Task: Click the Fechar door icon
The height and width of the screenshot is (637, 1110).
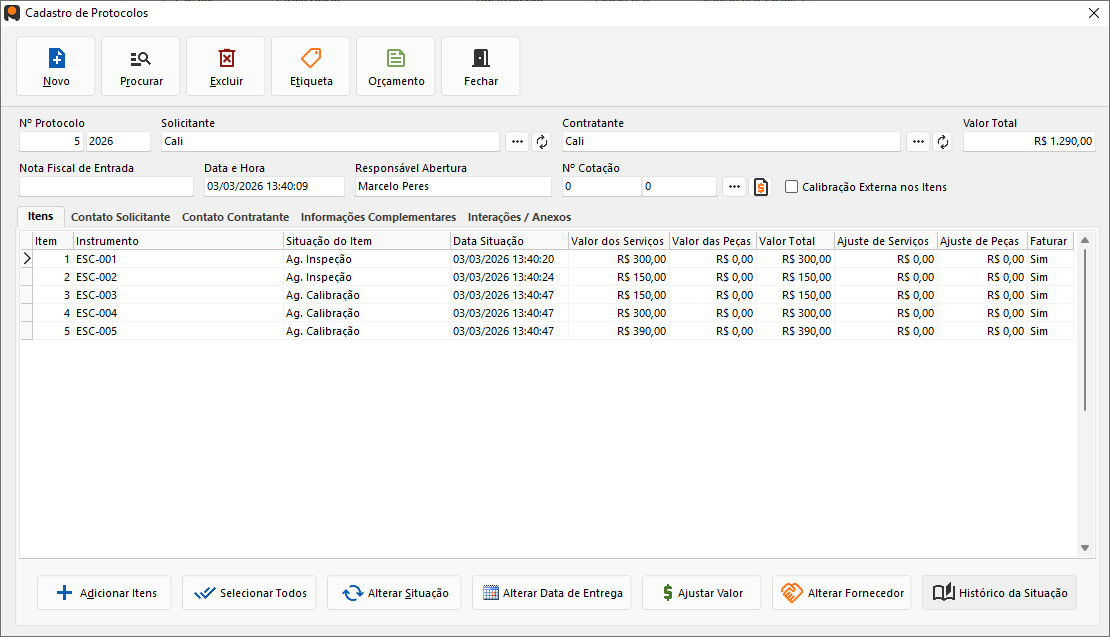Action: [481, 58]
